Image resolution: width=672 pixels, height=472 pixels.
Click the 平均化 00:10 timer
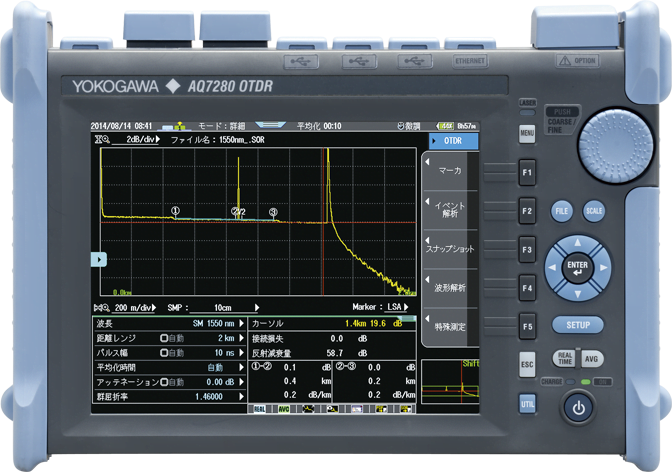tap(319, 126)
